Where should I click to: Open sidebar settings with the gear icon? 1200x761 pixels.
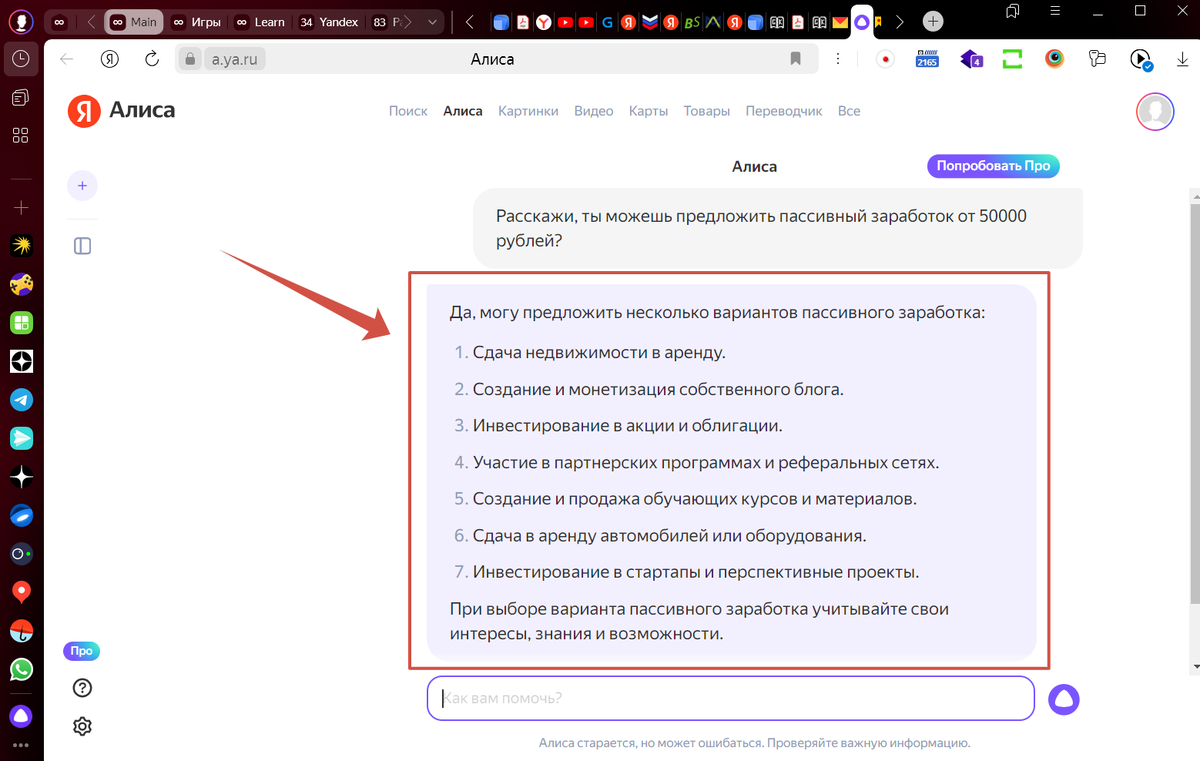click(82, 725)
